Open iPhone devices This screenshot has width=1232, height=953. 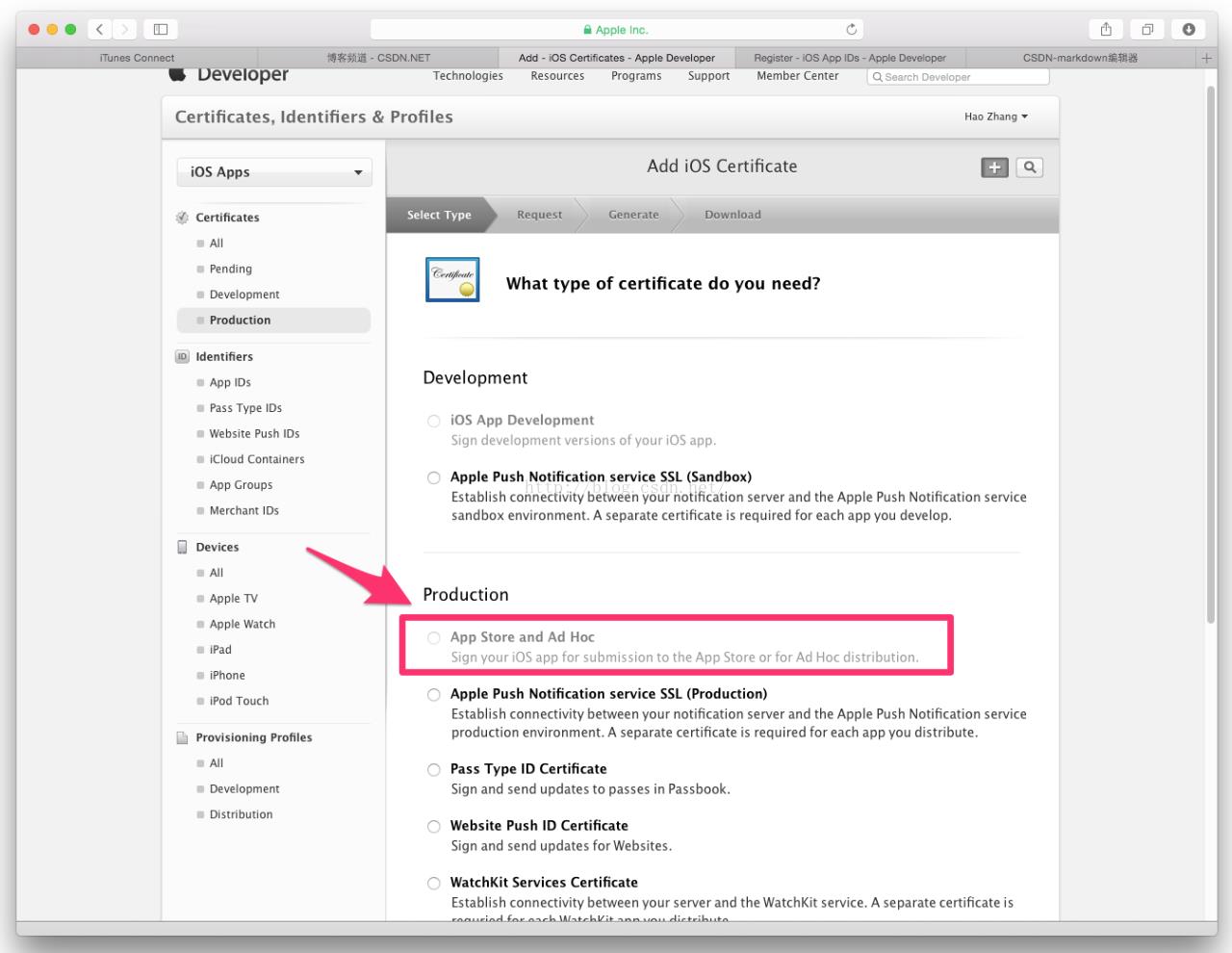[227, 676]
